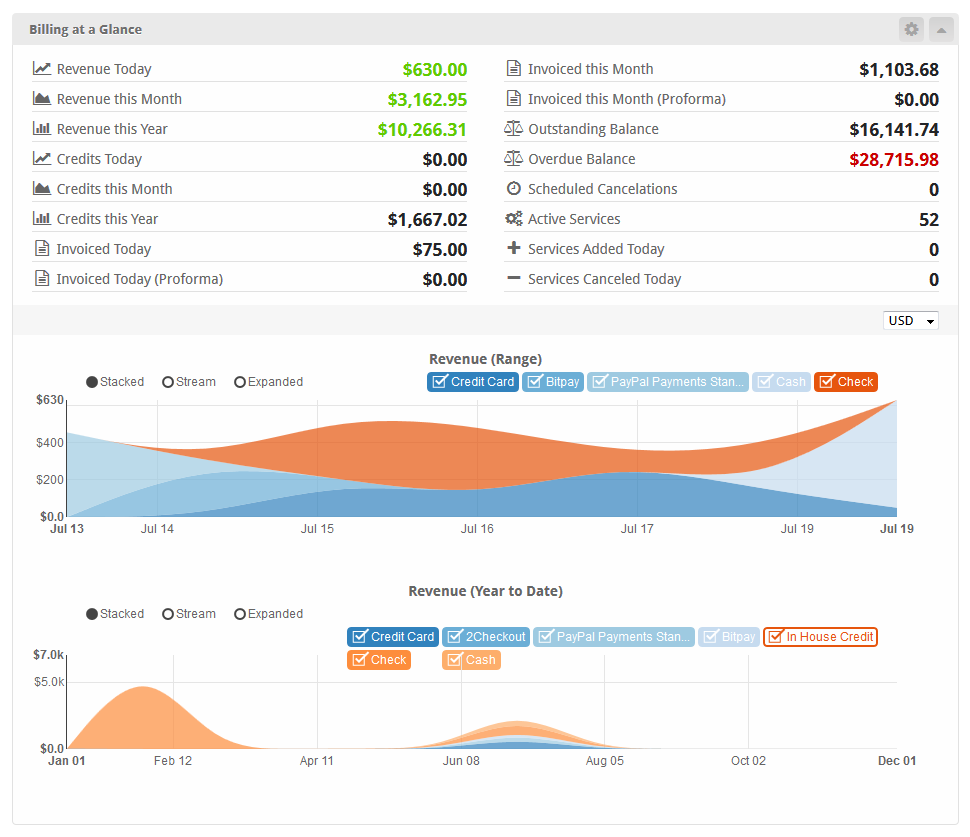This screenshot has height=837, width=970.
Task: Open widget settings gear icon
Action: pyautogui.click(x=911, y=29)
